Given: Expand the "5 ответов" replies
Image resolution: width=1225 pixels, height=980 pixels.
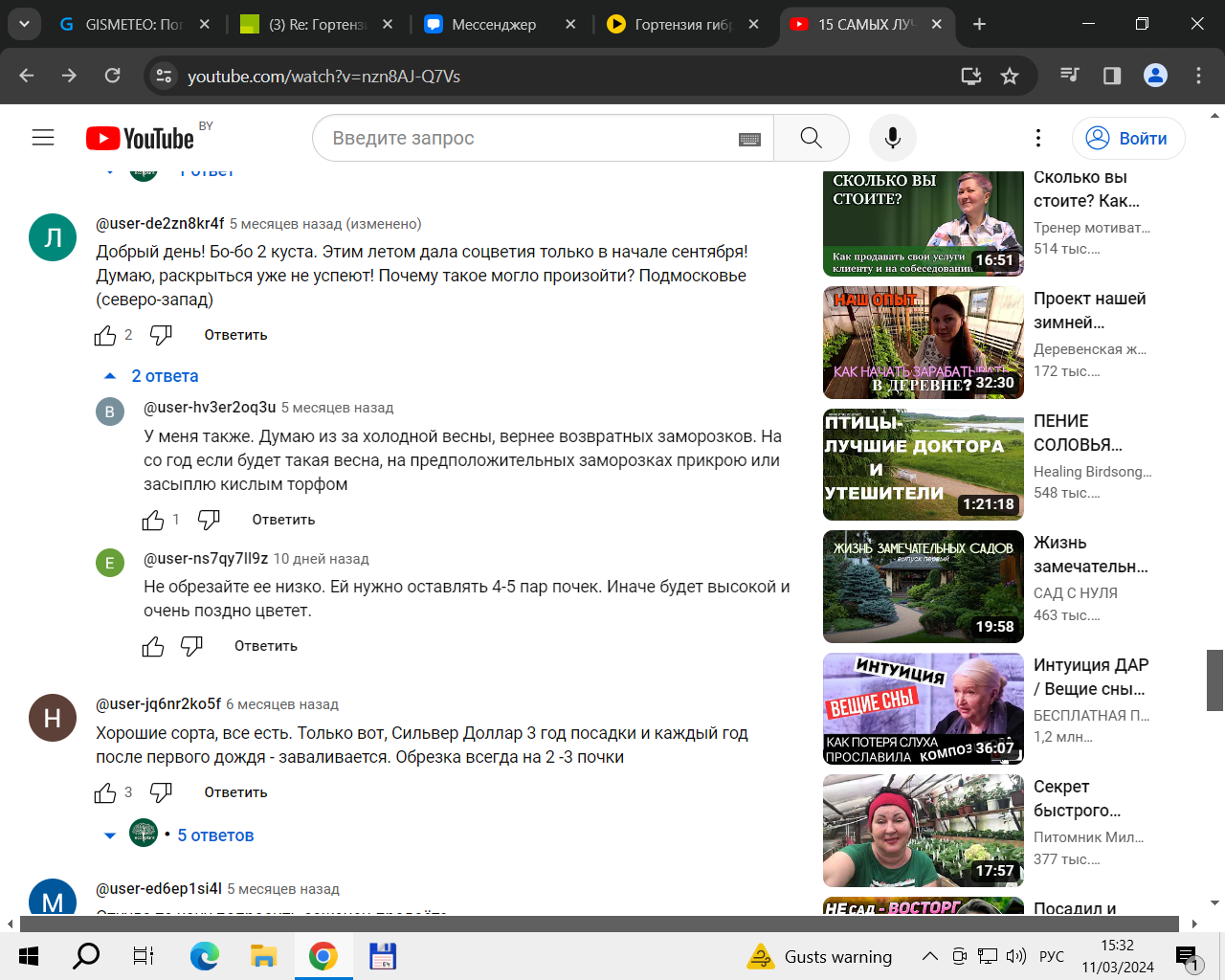Looking at the screenshot, I should 214,835.
